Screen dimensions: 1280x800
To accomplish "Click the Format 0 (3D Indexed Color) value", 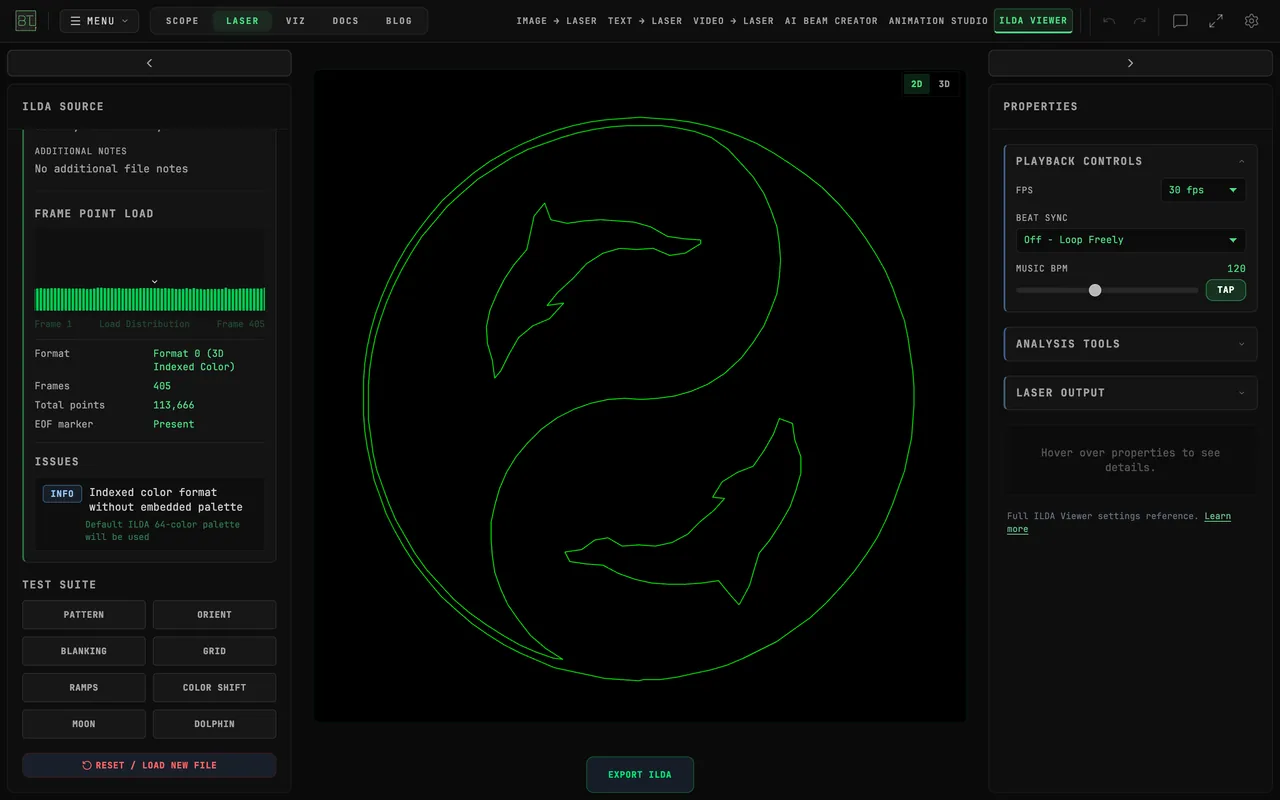I will [x=194, y=360].
